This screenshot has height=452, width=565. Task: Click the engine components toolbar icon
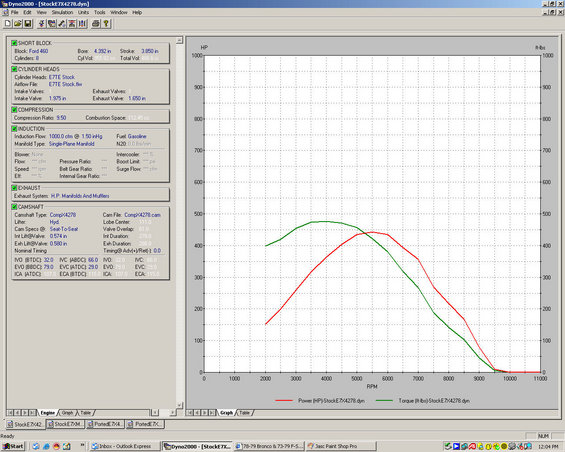click(52, 24)
